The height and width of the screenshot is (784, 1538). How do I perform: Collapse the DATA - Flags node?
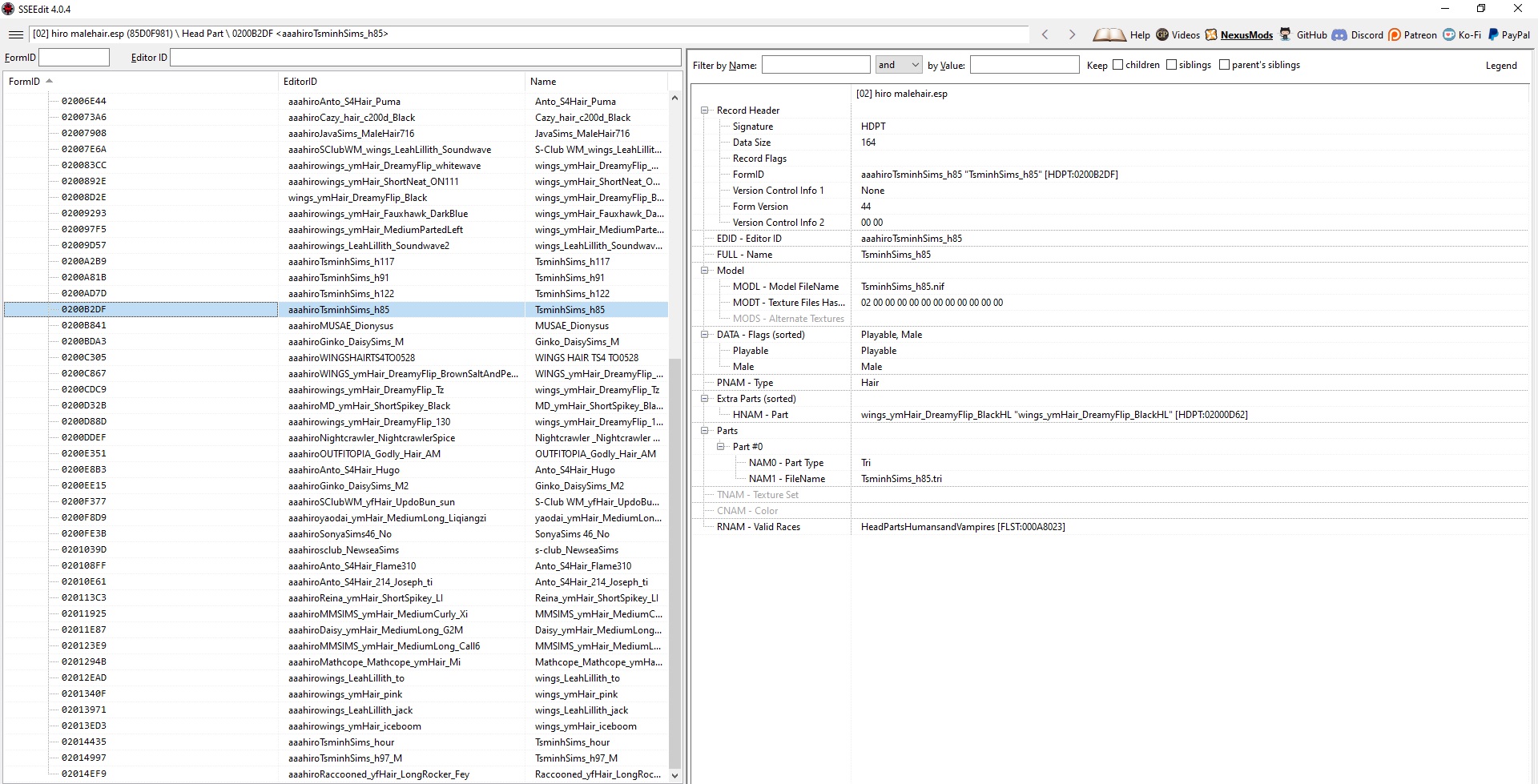tap(705, 335)
